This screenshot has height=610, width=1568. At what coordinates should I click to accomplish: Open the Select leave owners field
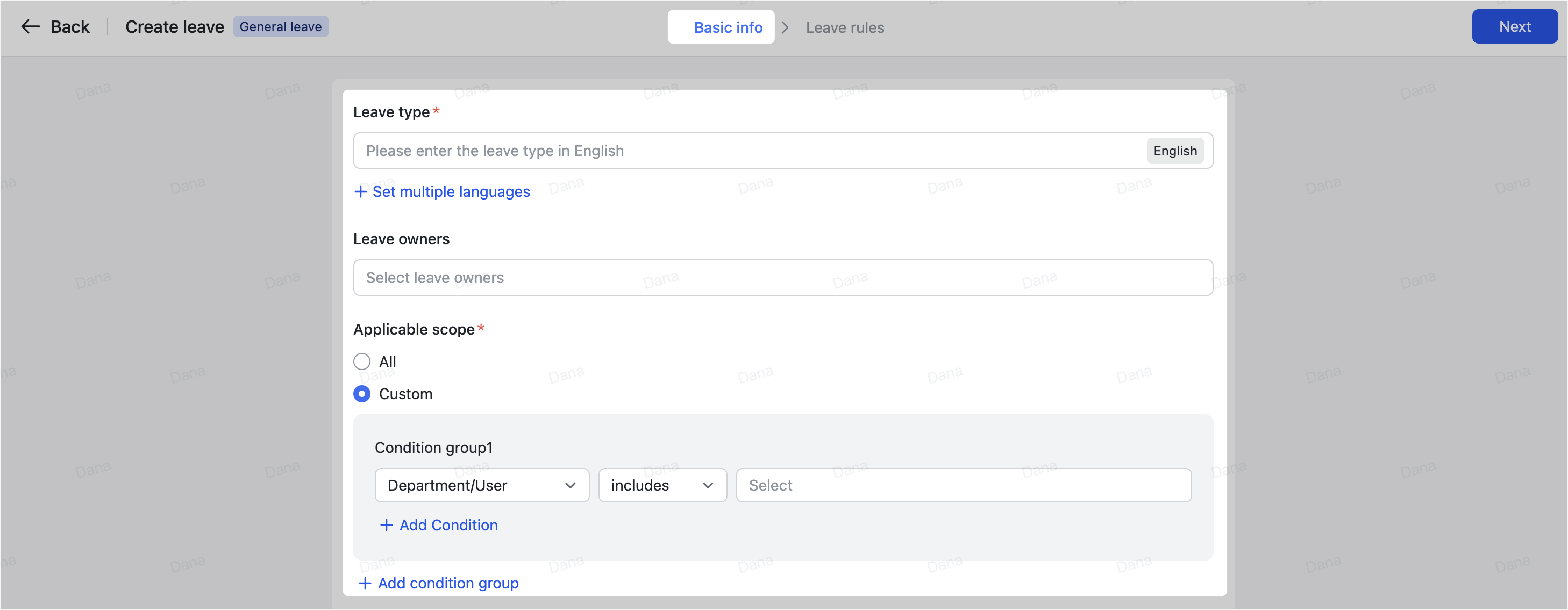click(783, 278)
